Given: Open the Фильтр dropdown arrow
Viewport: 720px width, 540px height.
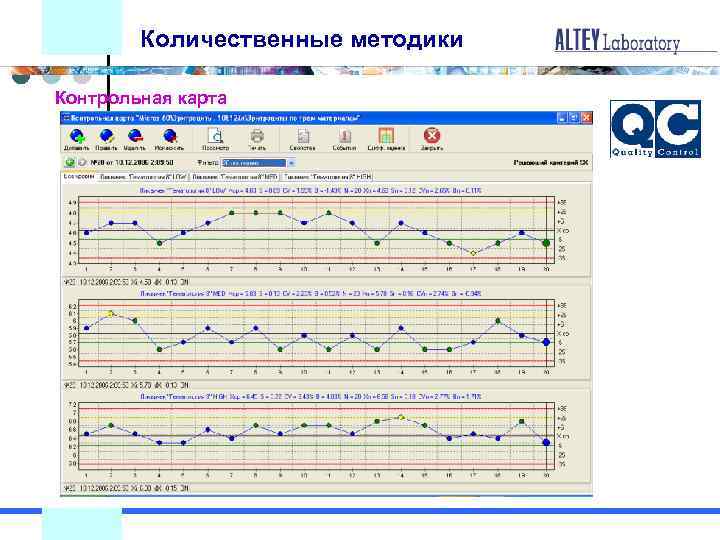Looking at the screenshot, I should click(291, 163).
